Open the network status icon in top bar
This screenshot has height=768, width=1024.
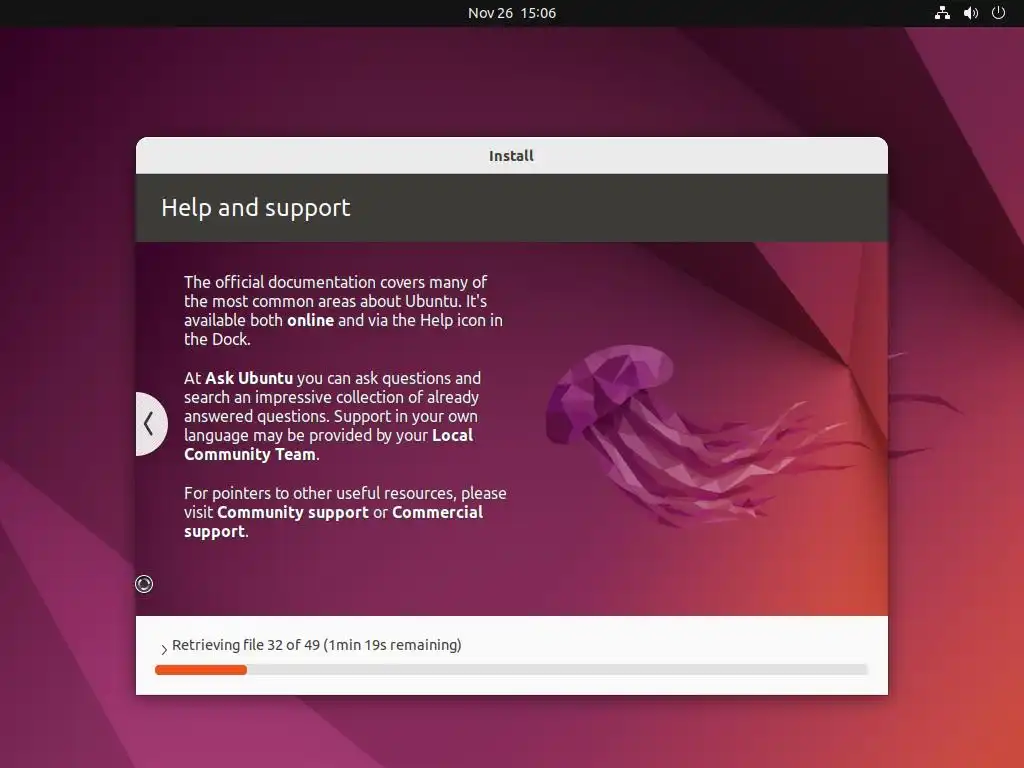(x=942, y=13)
